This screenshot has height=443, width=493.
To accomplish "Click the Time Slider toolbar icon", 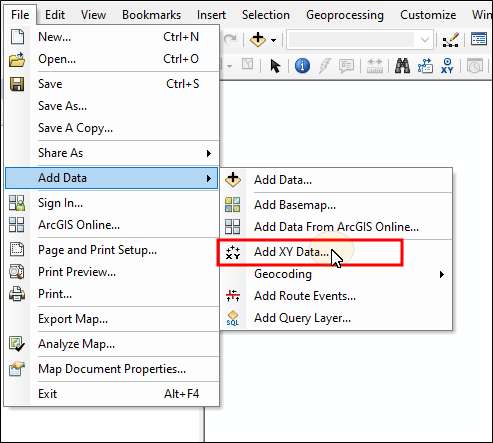I will click(475, 66).
